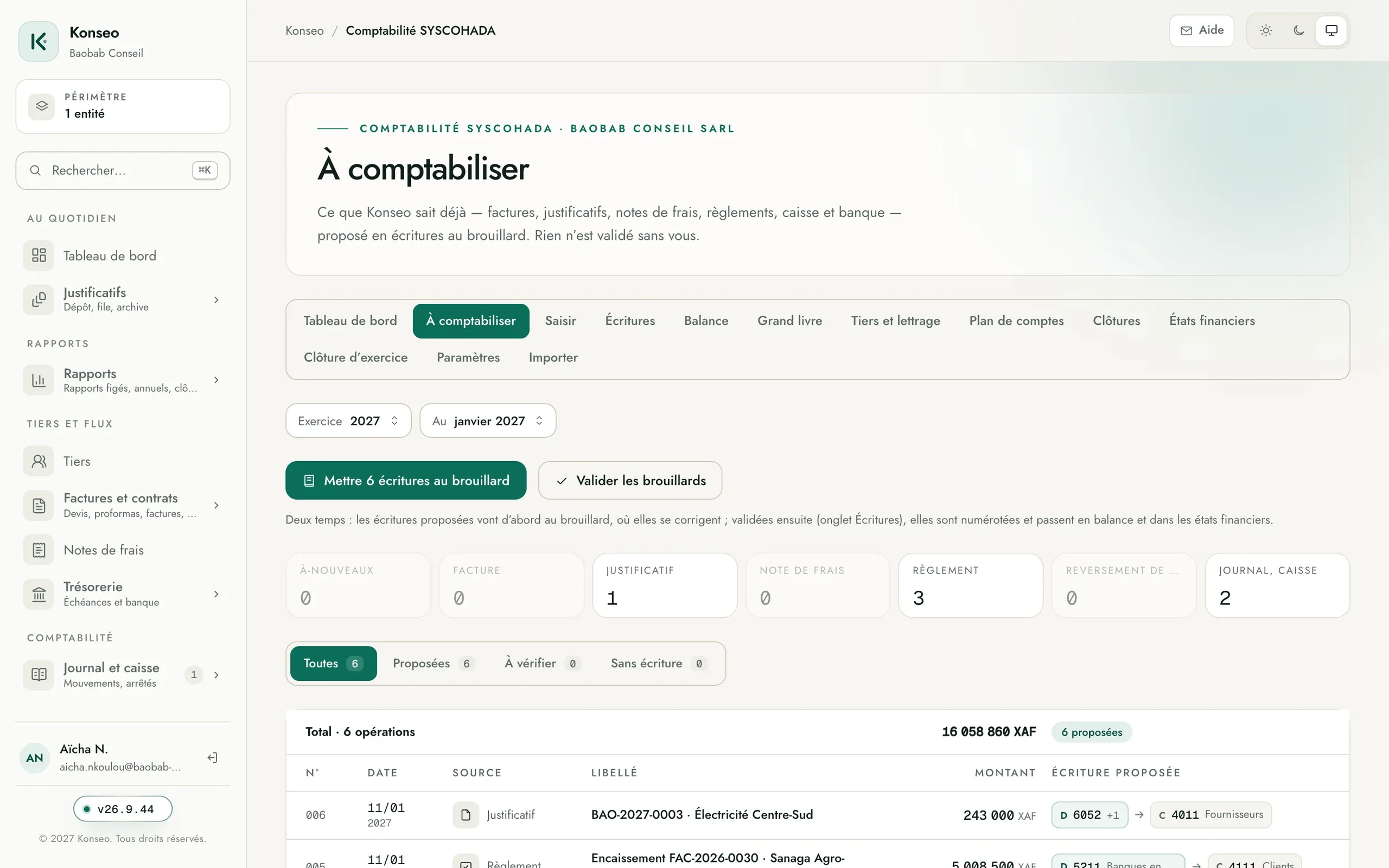Click Mettre 6 écritures au brouillard
The image size is (1389, 868).
(x=406, y=481)
